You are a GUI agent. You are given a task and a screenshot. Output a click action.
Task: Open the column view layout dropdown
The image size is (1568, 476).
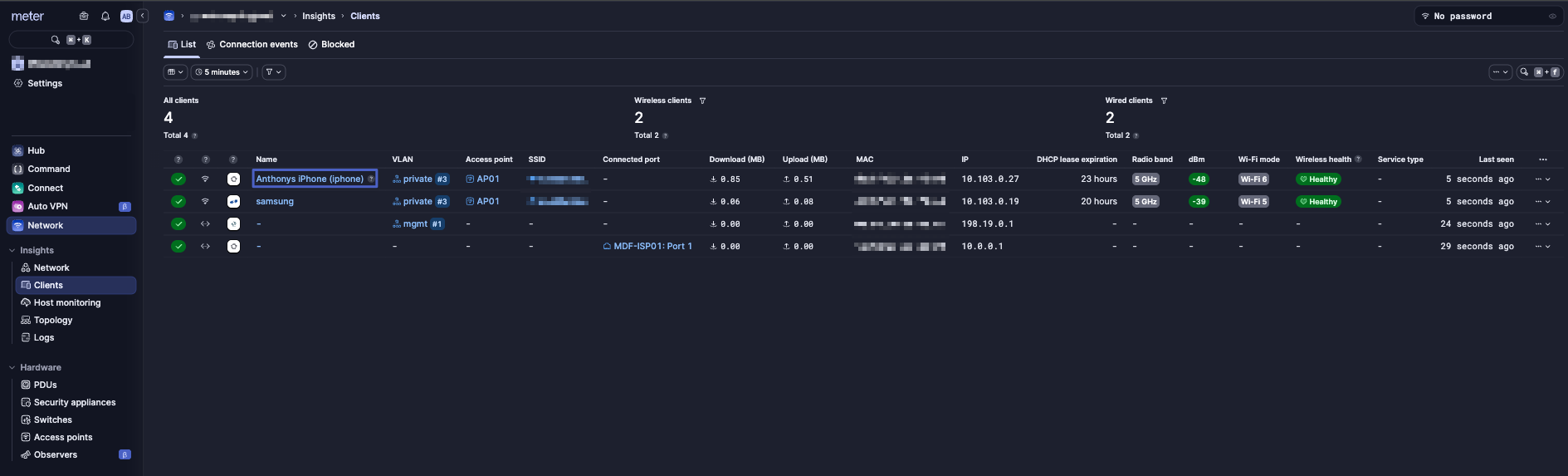pyautogui.click(x=175, y=72)
